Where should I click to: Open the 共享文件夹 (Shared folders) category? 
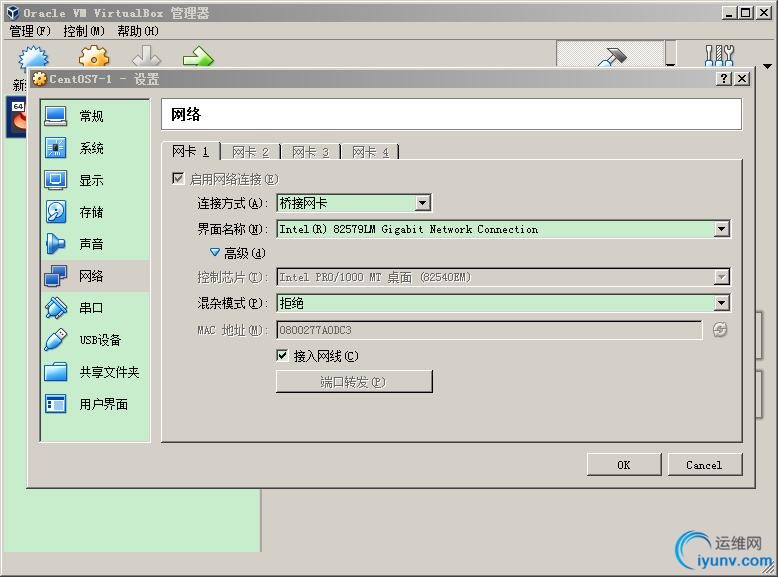95,372
